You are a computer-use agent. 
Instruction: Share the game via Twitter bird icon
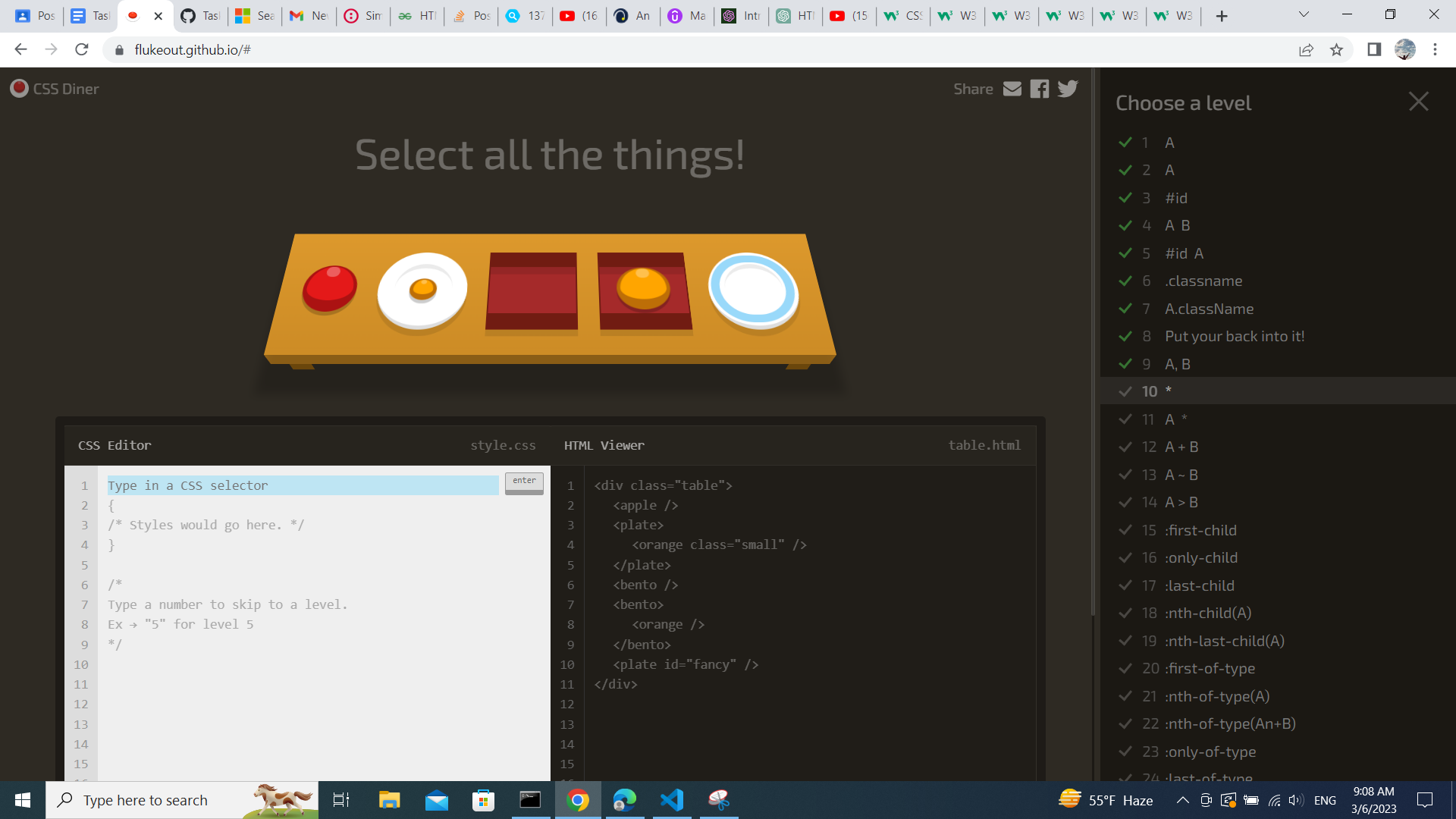[1068, 89]
